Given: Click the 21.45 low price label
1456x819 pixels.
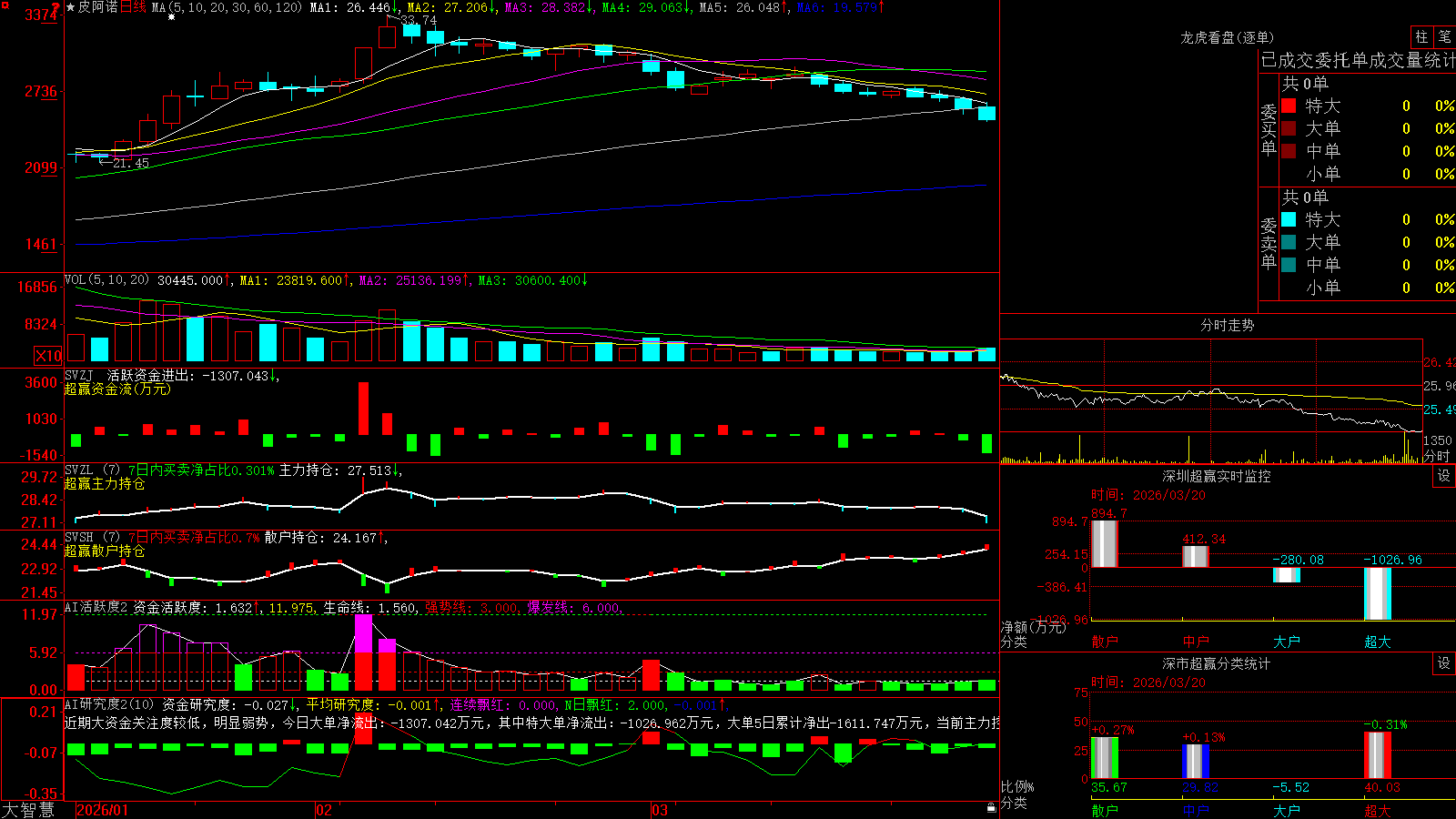Looking at the screenshot, I should pyautogui.click(x=130, y=163).
